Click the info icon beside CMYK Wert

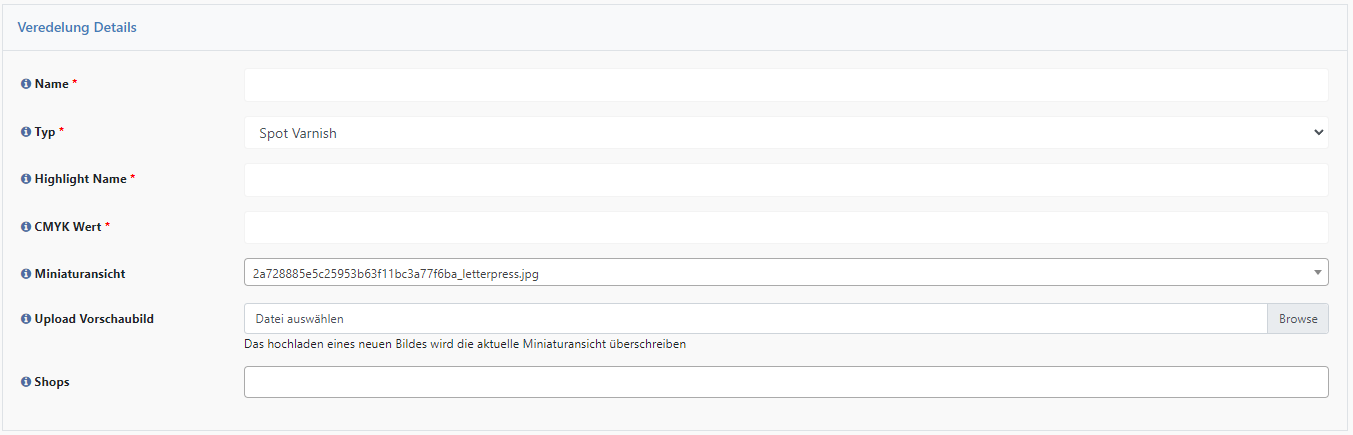tap(26, 227)
